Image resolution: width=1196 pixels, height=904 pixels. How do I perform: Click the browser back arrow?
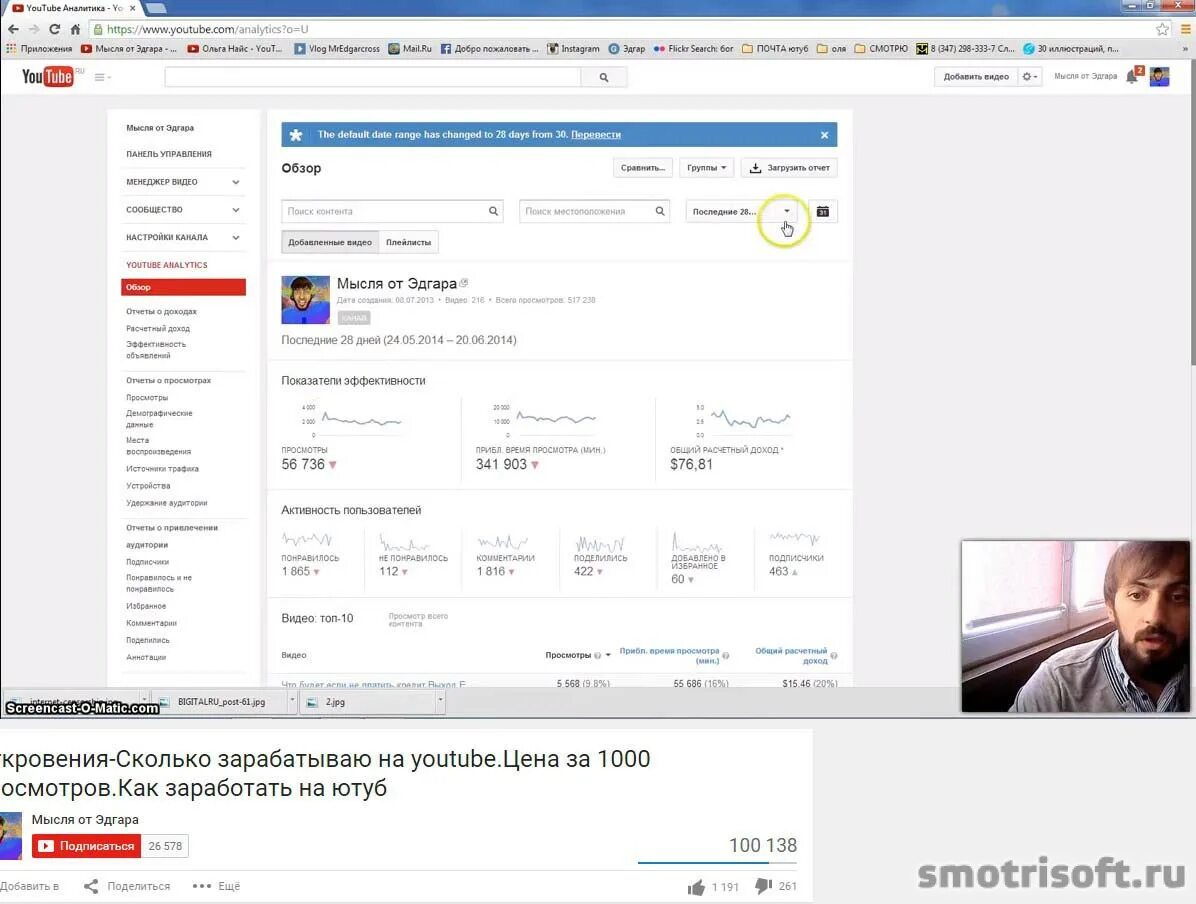pyautogui.click(x=13, y=29)
